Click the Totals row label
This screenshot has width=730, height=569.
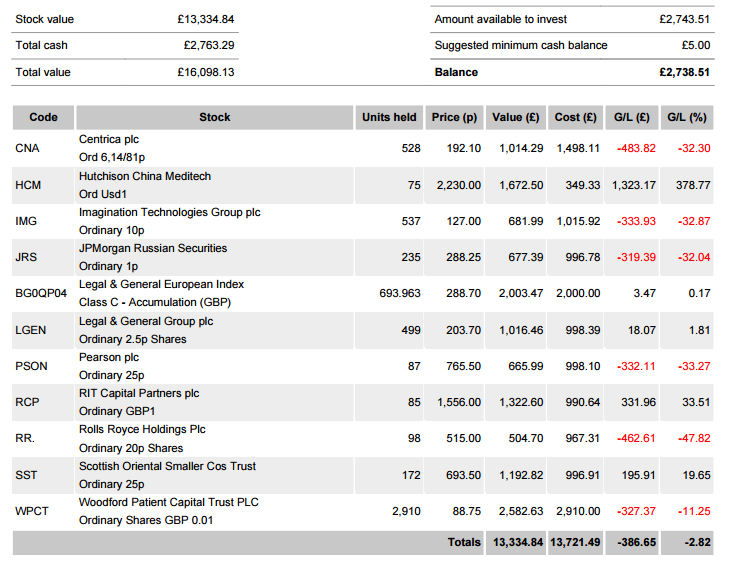(x=464, y=542)
